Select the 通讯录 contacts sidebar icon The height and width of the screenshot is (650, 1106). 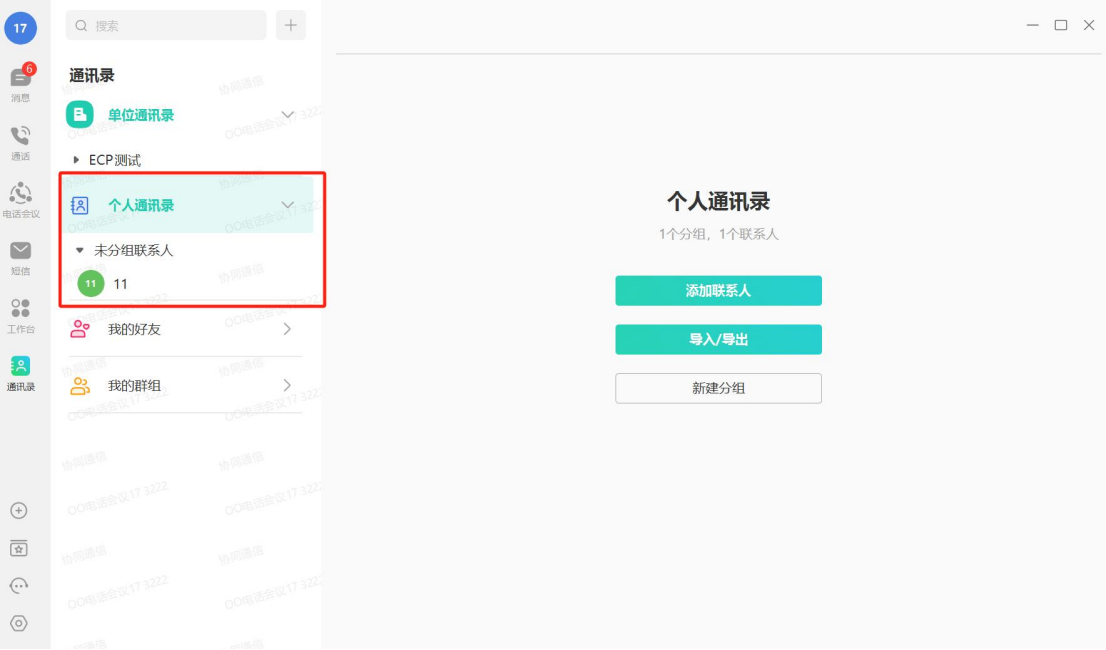click(x=21, y=372)
